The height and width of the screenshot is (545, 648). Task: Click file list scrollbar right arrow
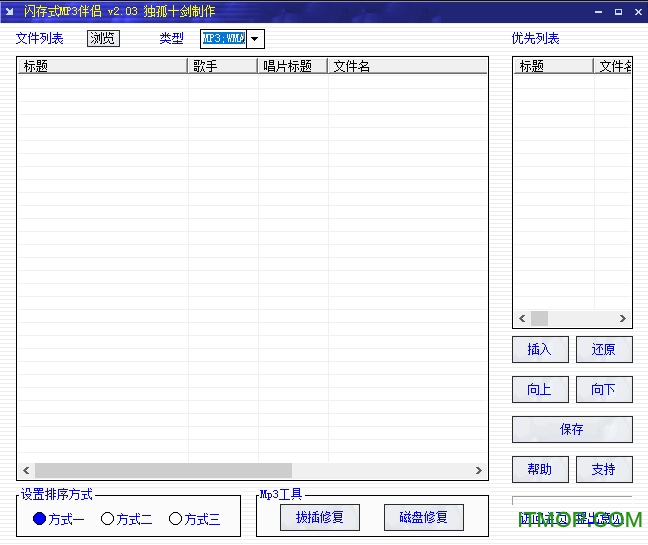pyautogui.click(x=479, y=470)
